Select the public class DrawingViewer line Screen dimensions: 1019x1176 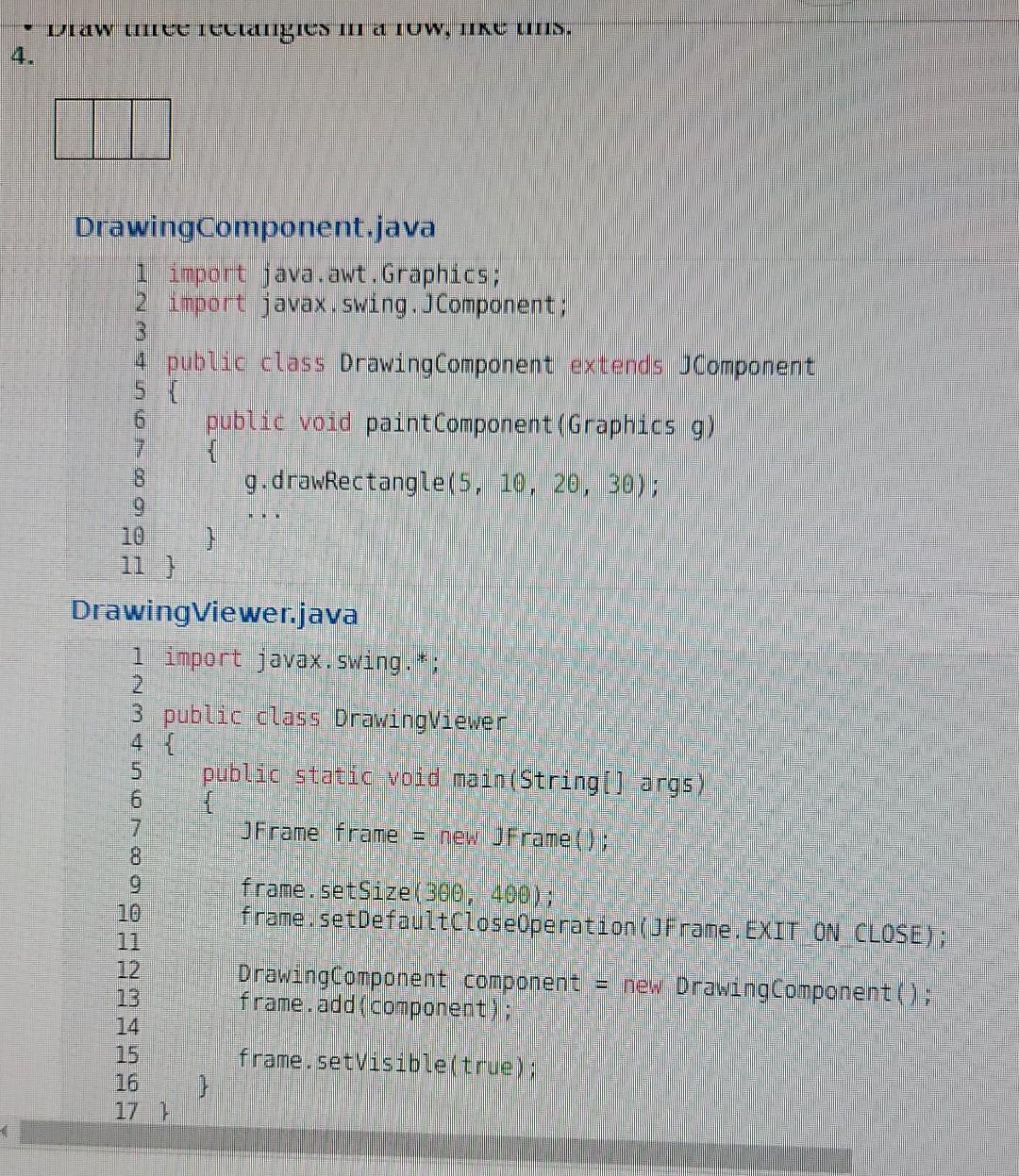[x=335, y=719]
